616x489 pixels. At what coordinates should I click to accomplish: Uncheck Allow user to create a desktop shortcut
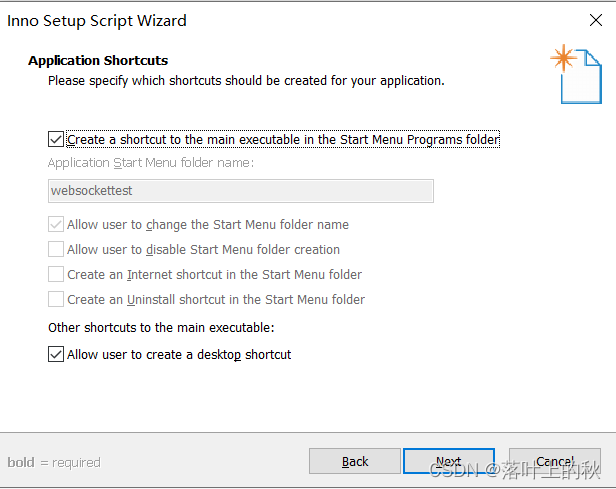point(56,354)
